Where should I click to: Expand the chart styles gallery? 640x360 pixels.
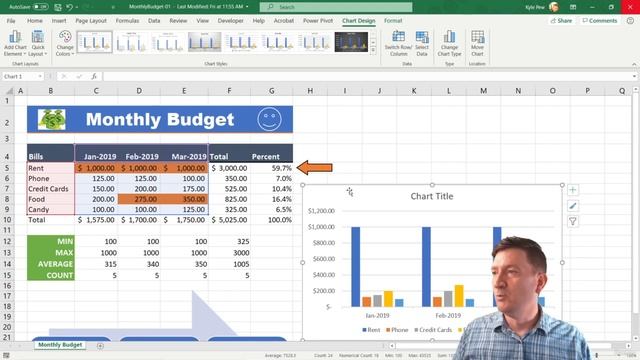[x=373, y=50]
